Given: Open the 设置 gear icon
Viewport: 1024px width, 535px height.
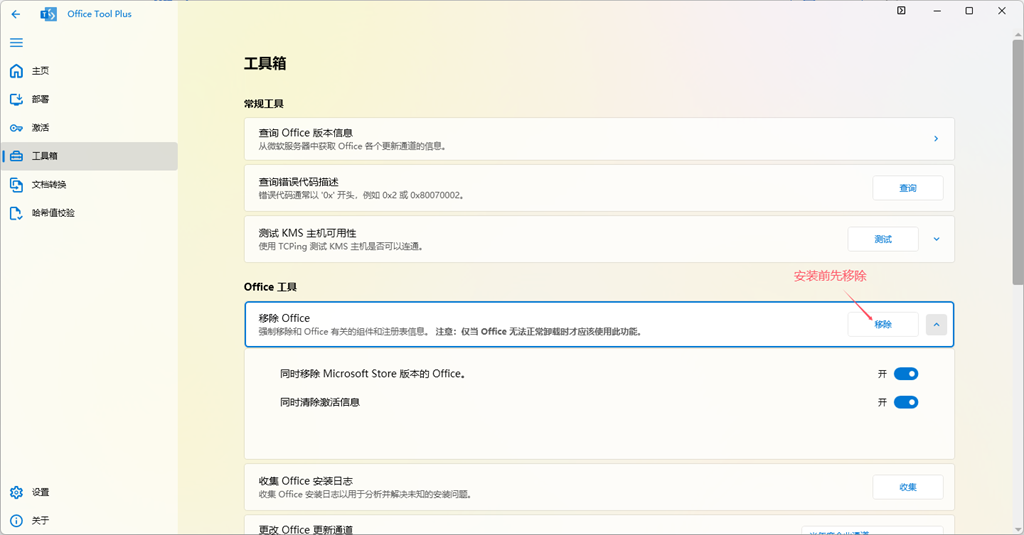Looking at the screenshot, I should [x=16, y=492].
